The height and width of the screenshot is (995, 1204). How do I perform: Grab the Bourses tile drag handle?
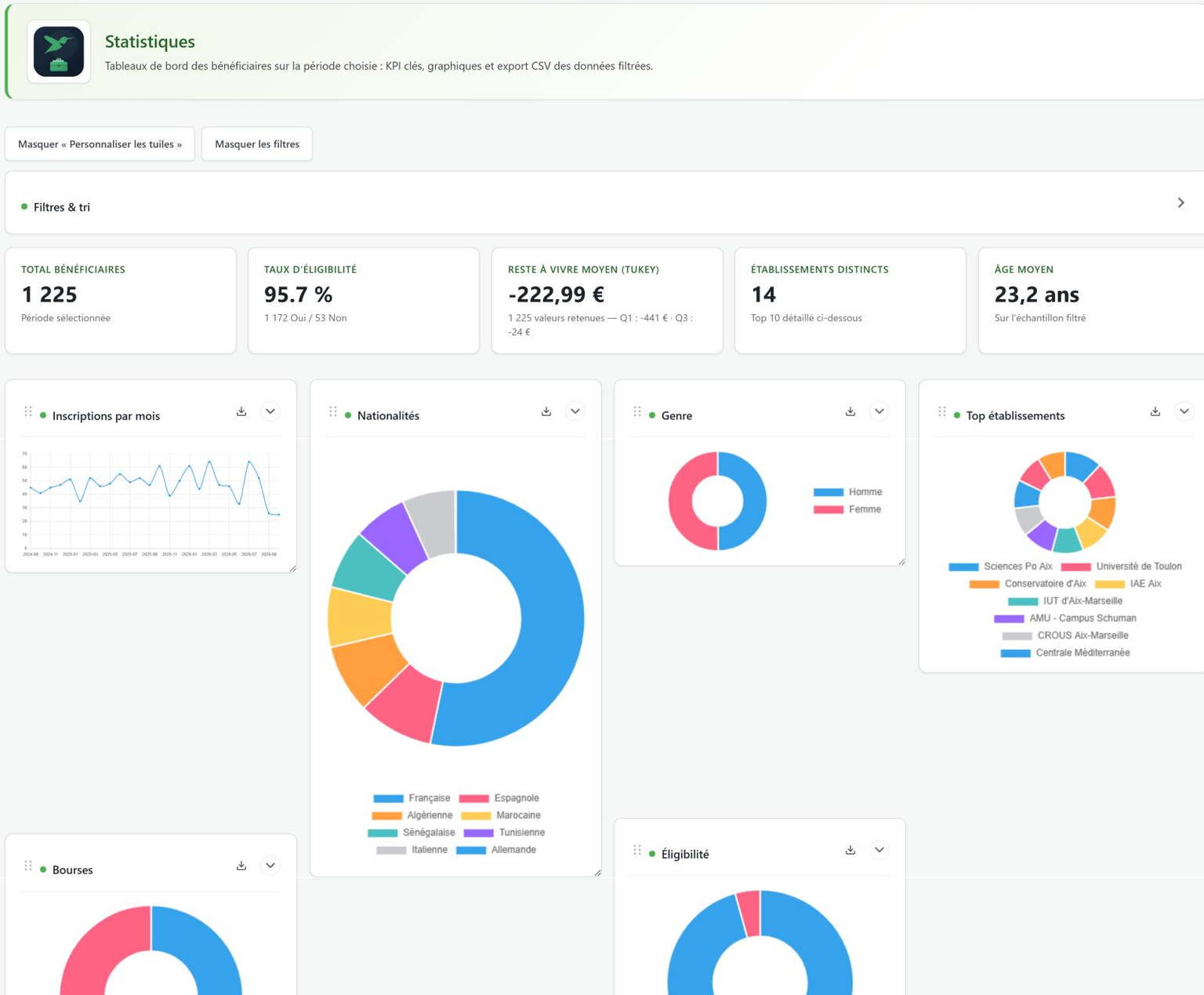(x=28, y=866)
